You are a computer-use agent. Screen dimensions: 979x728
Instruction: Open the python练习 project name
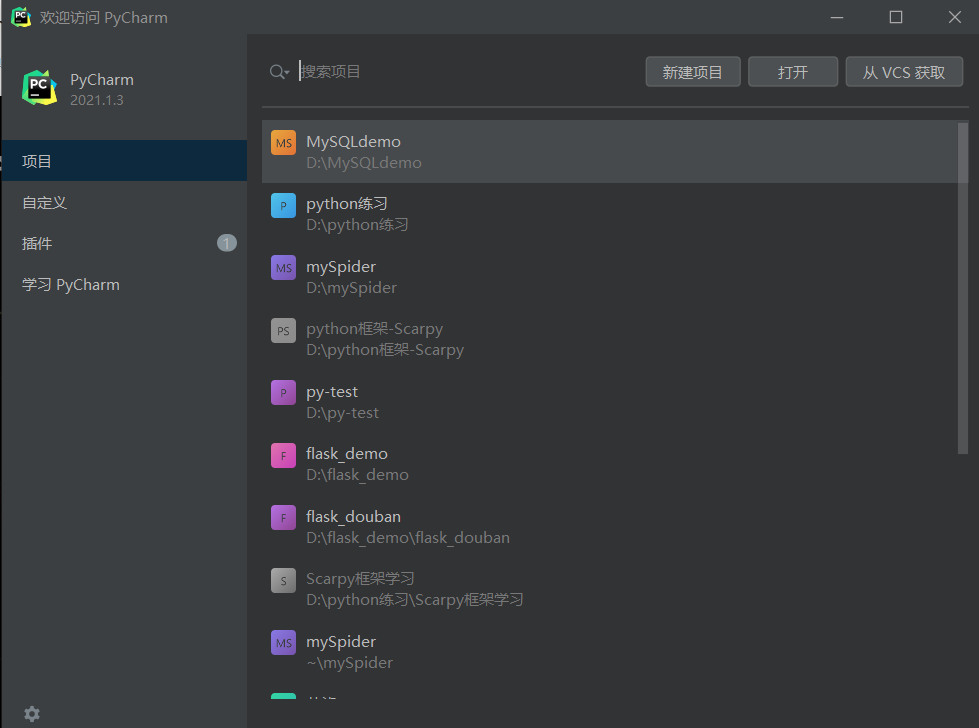(347, 204)
